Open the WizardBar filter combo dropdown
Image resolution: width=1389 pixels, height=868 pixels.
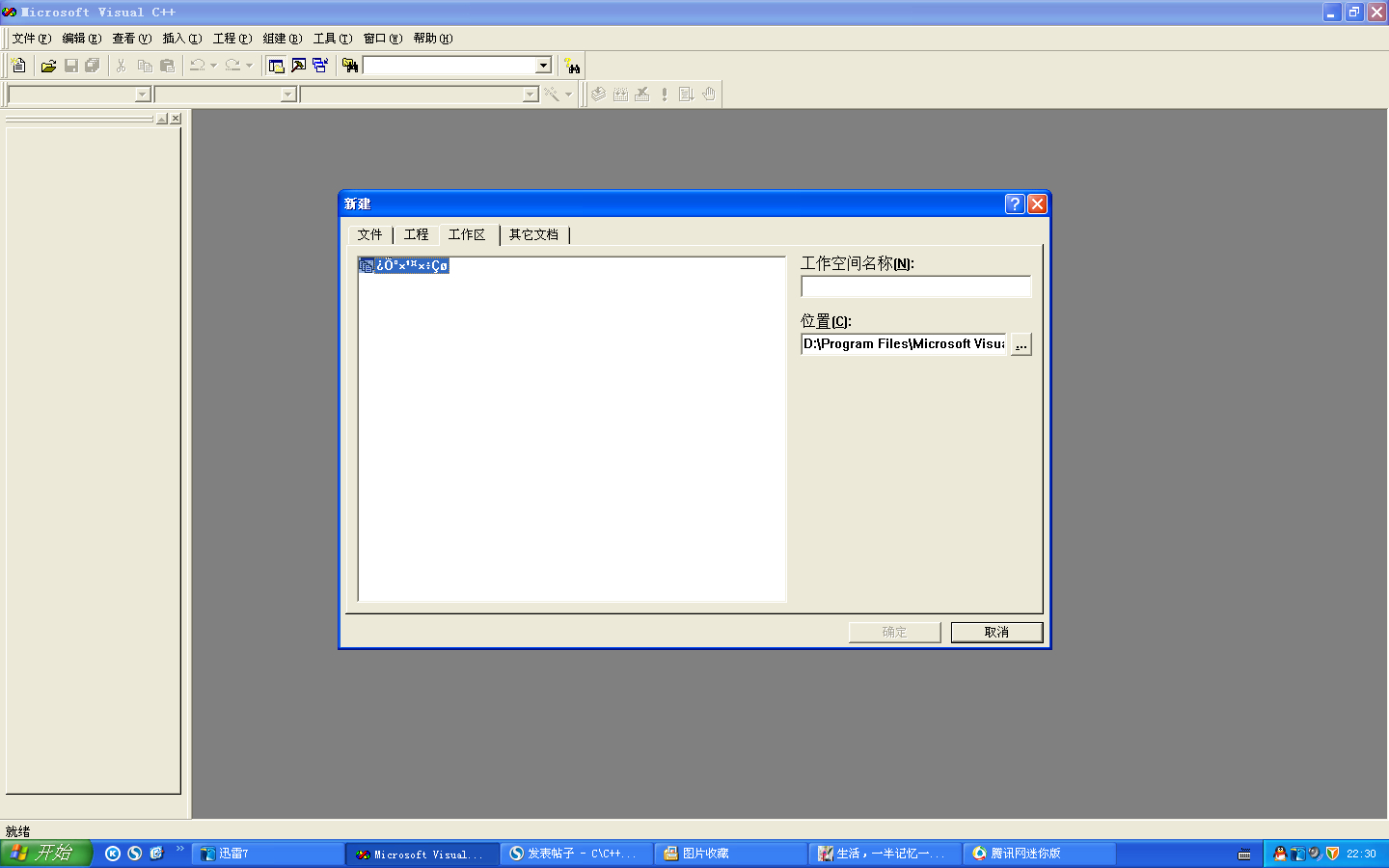287,95
